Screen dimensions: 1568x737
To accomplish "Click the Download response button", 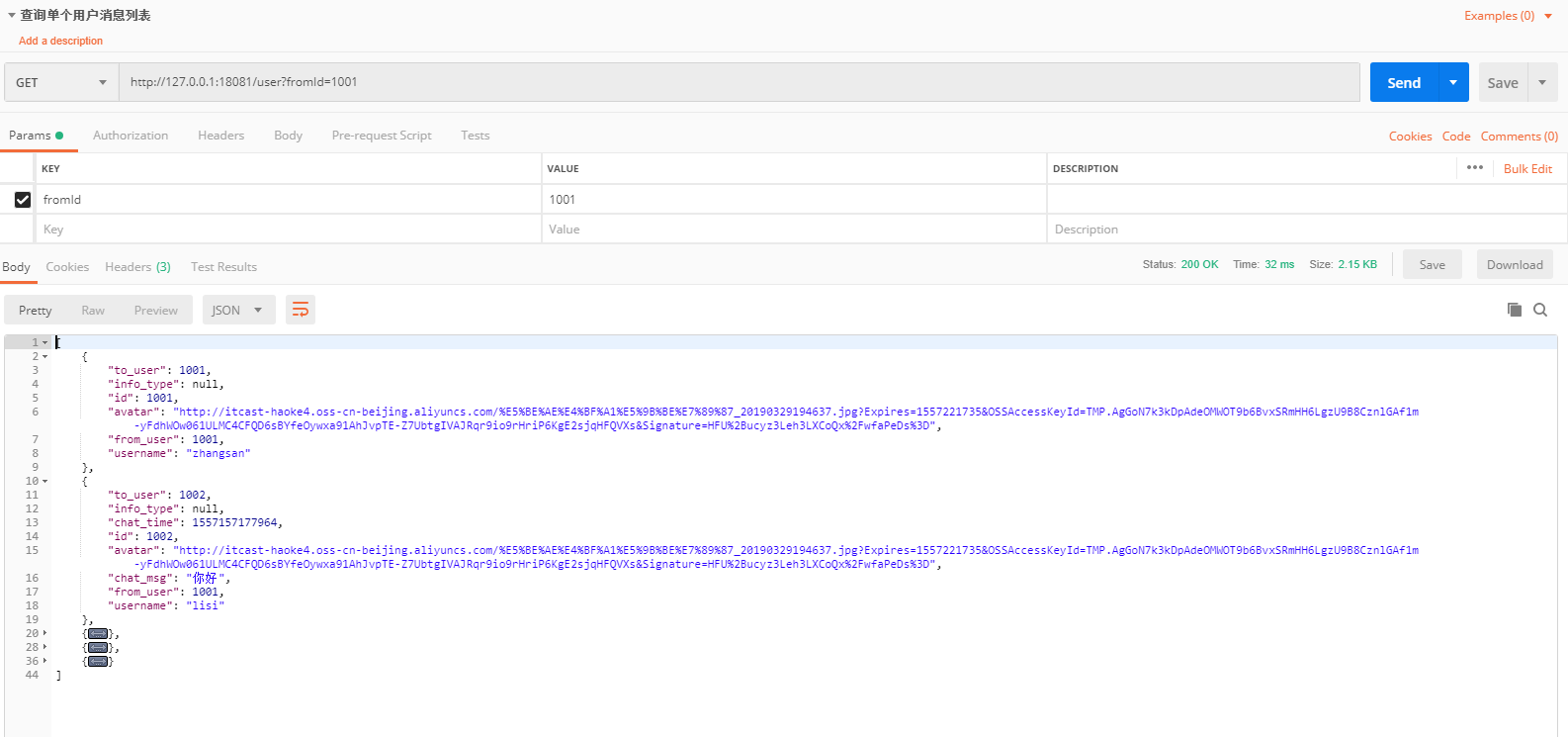I will 1515,264.
